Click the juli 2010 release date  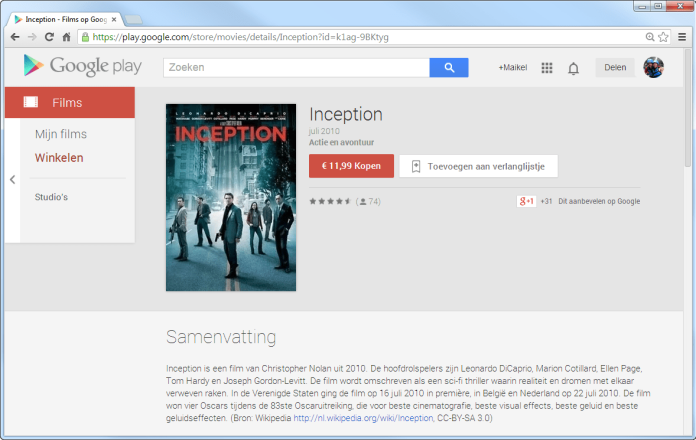point(324,131)
